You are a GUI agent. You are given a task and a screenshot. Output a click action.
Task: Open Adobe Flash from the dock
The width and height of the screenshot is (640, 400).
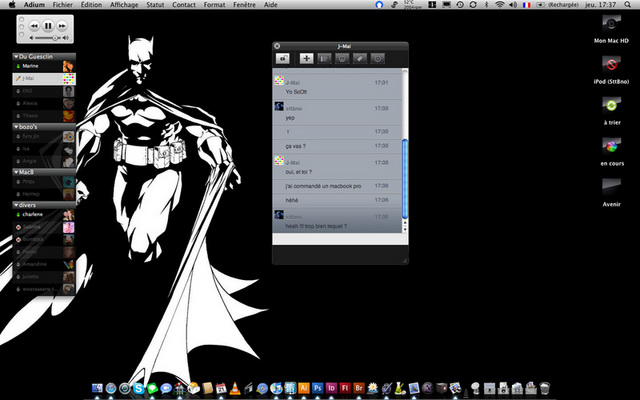345,388
